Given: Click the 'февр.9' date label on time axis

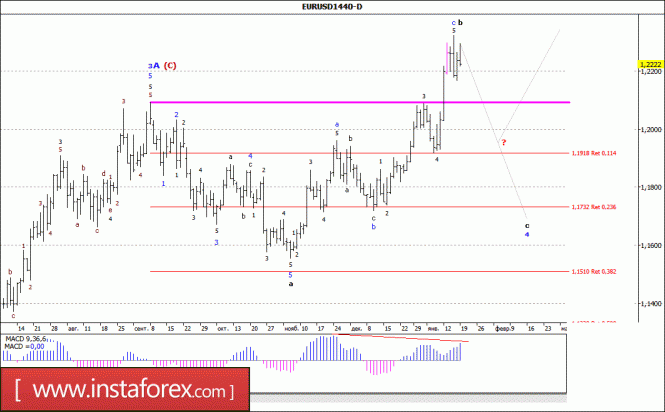Looking at the screenshot, I should [505, 328].
